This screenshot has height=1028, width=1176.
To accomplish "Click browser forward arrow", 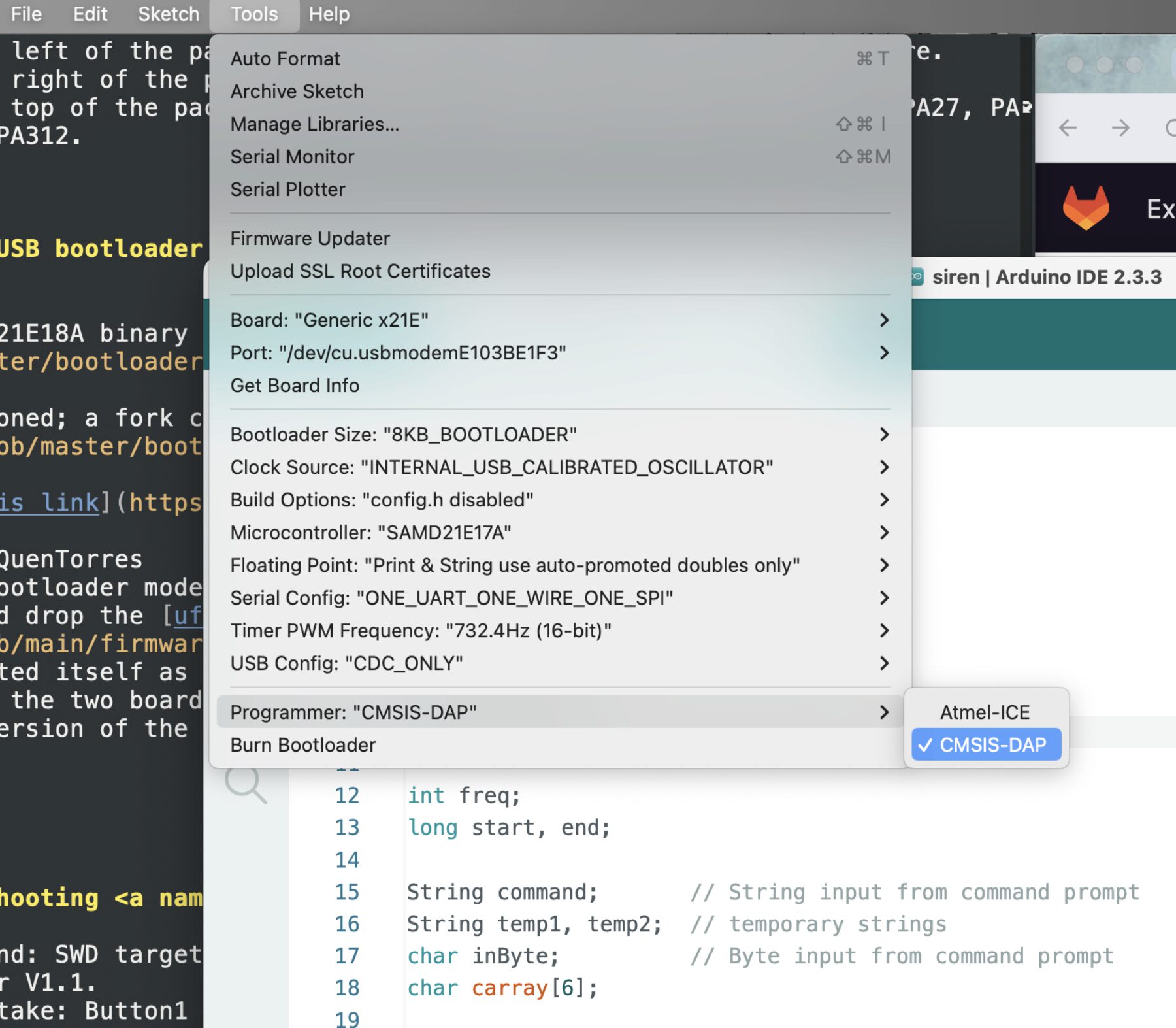I will (1120, 127).
